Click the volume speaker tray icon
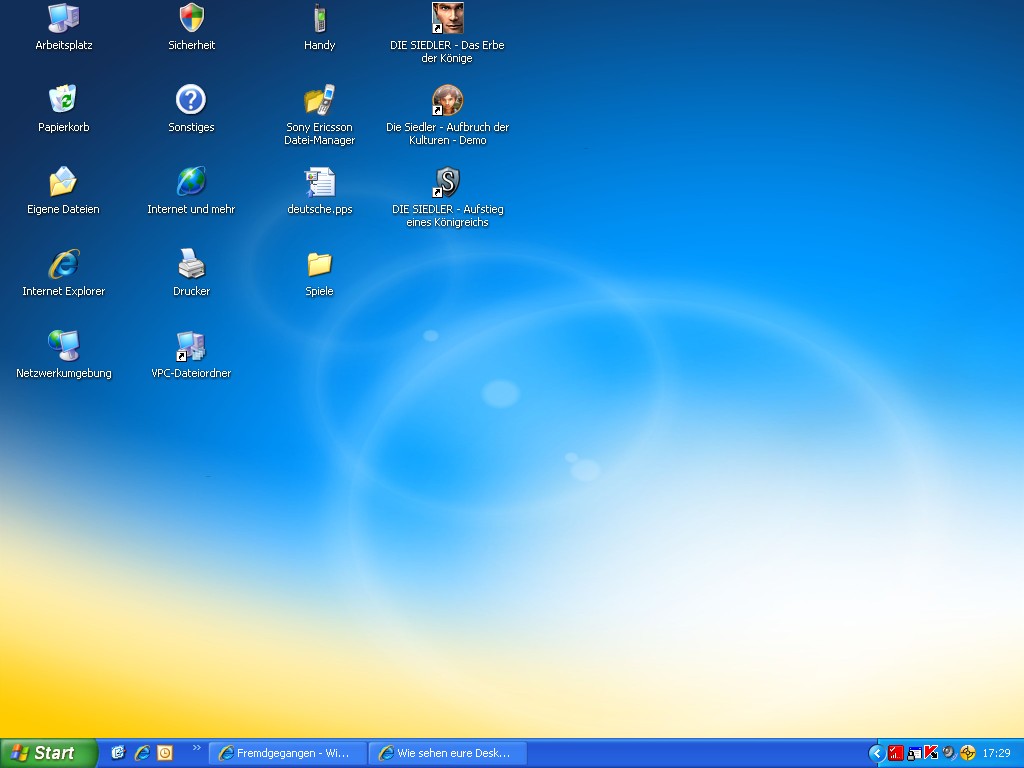Screen dimensions: 1024x768 (949, 753)
